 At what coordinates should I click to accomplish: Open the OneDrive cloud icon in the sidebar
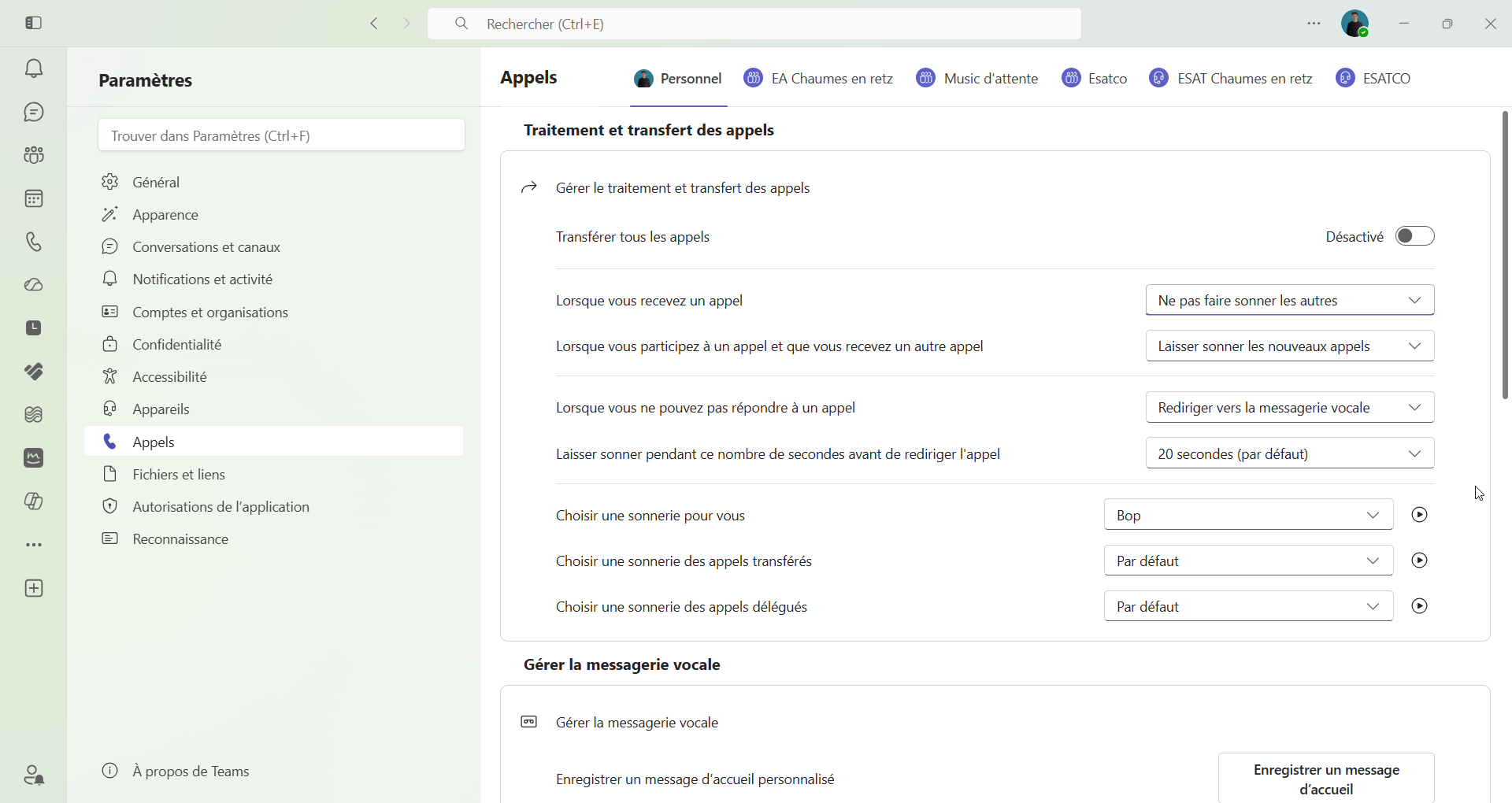coord(33,285)
